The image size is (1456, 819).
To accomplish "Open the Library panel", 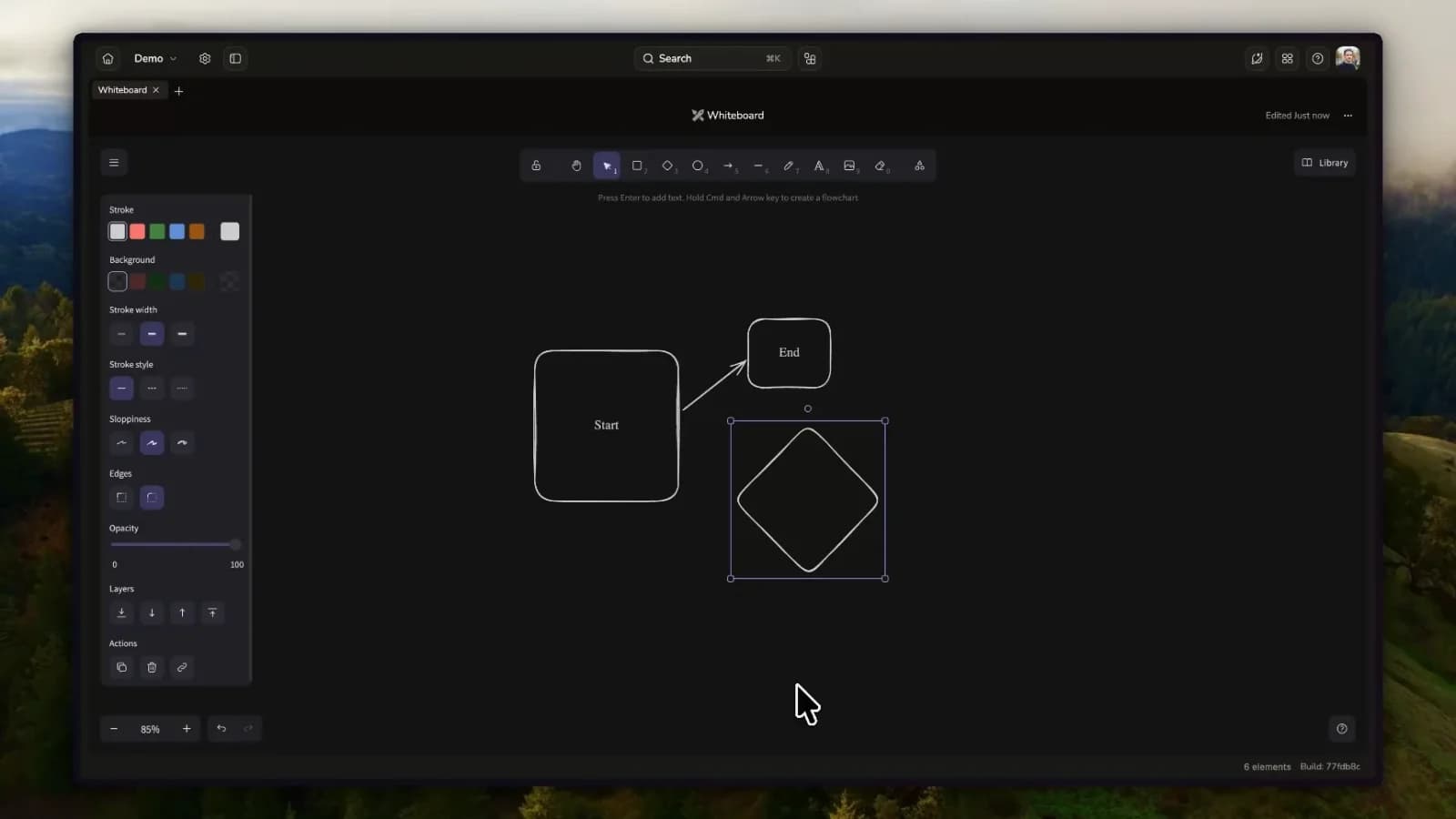I will [1325, 163].
